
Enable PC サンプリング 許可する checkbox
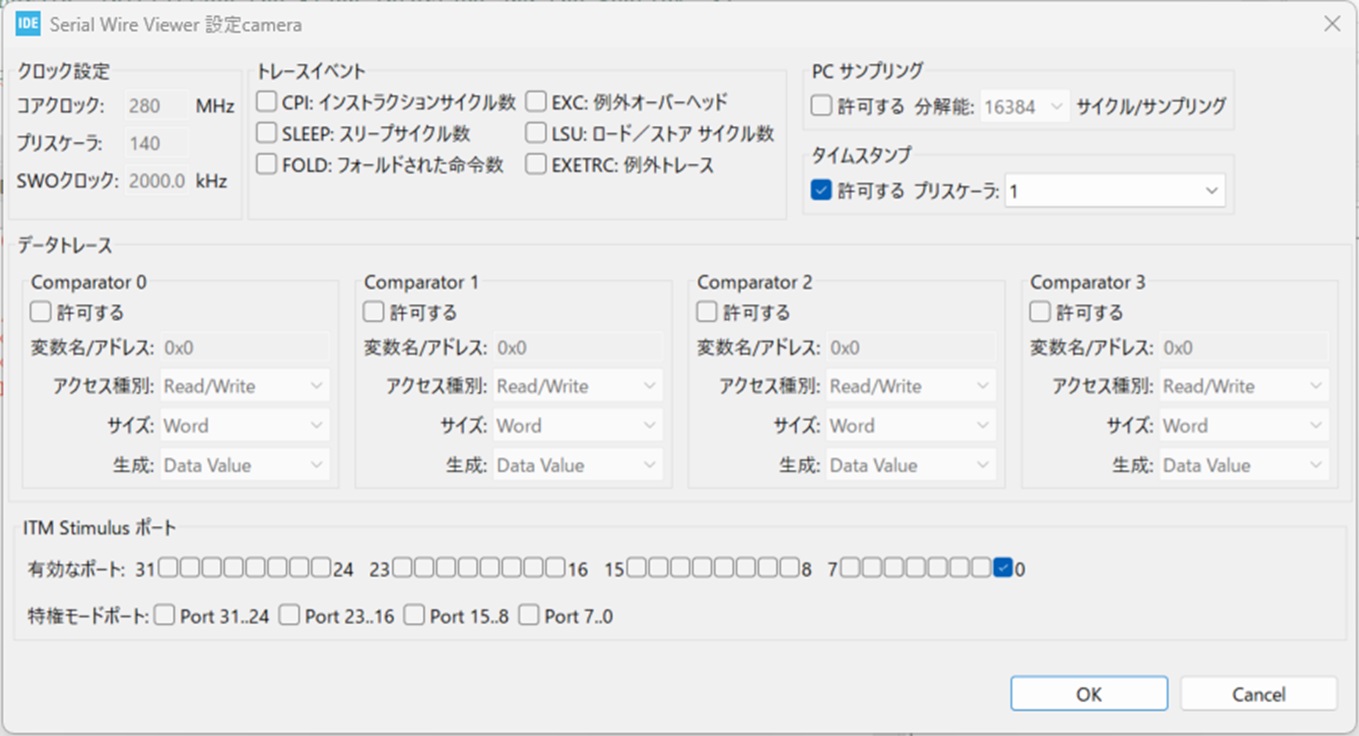point(821,105)
